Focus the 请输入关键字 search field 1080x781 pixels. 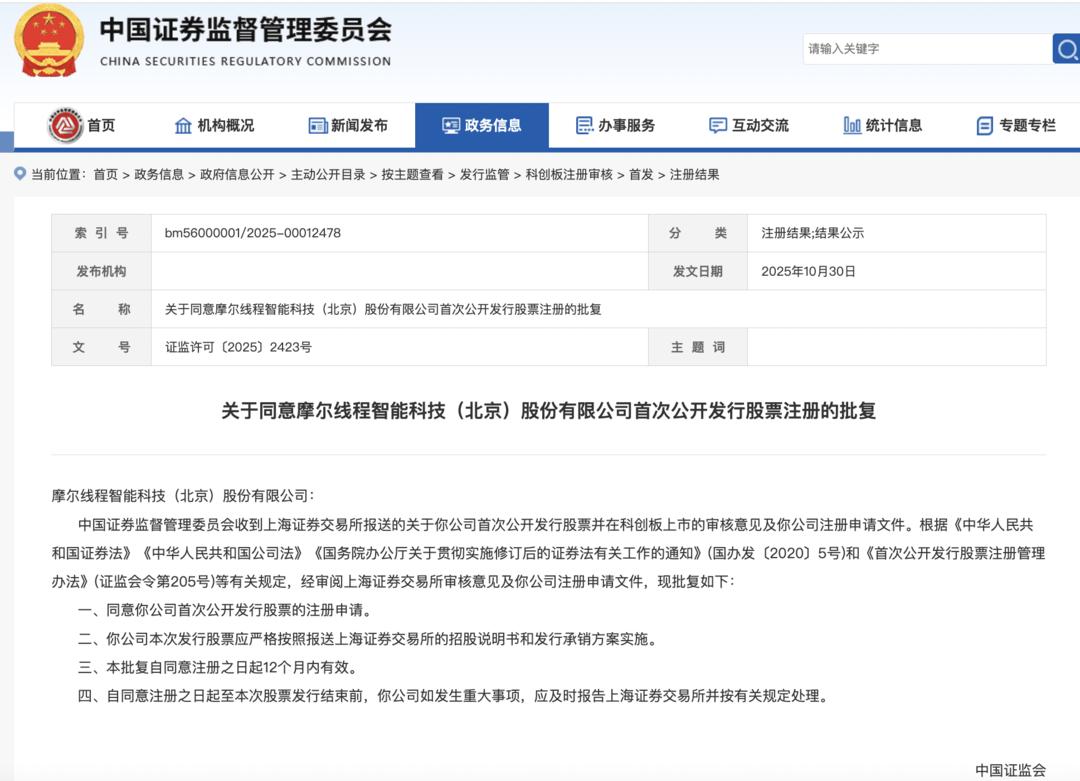coord(925,48)
